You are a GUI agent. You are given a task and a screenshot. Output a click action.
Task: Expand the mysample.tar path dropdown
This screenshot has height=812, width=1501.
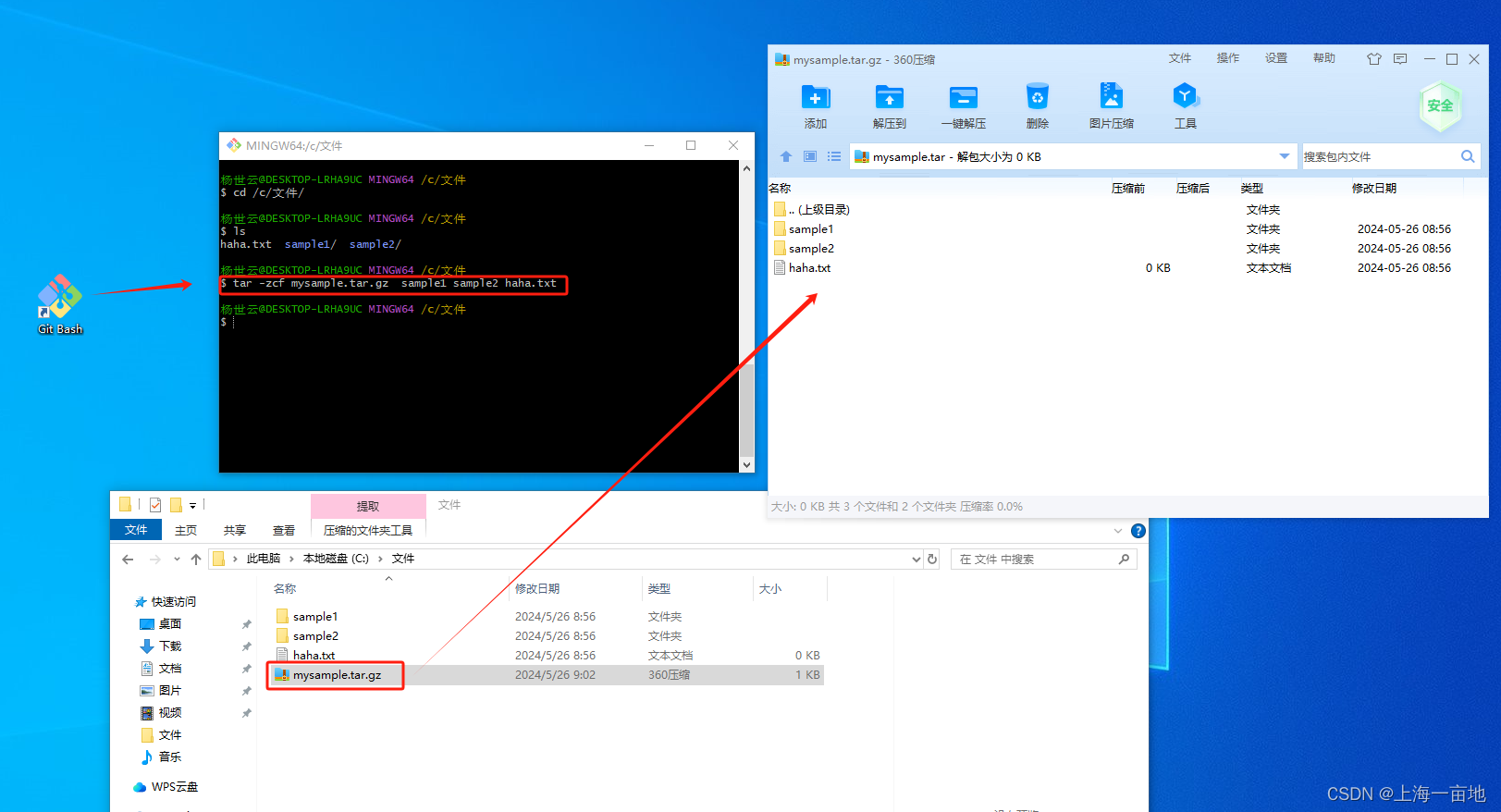click(x=1284, y=156)
